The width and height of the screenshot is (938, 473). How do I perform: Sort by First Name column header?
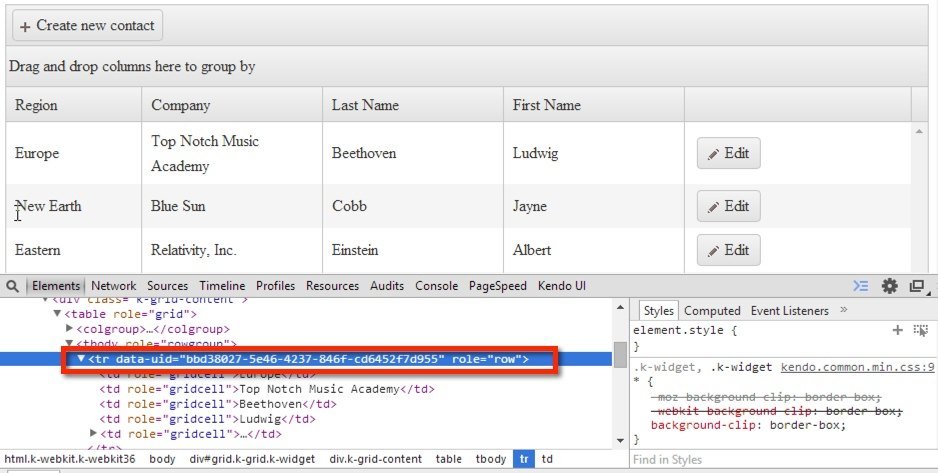pyautogui.click(x=593, y=105)
